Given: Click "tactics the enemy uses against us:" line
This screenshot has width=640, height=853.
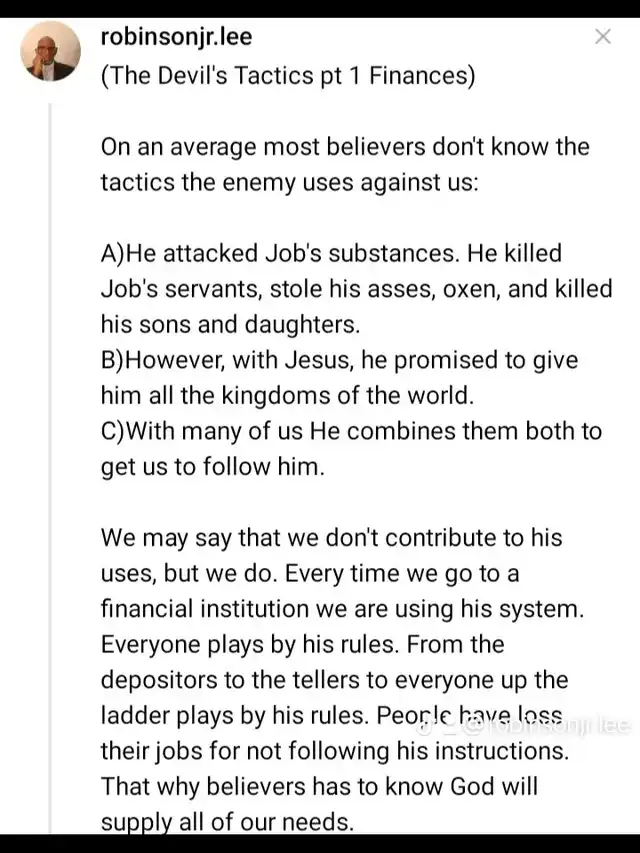Looking at the screenshot, I should [x=290, y=182].
